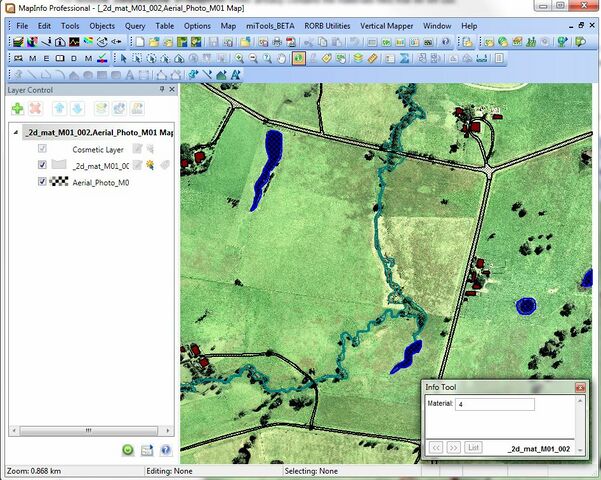
Task: Open the Vertical Mapper menu
Action: click(x=386, y=25)
